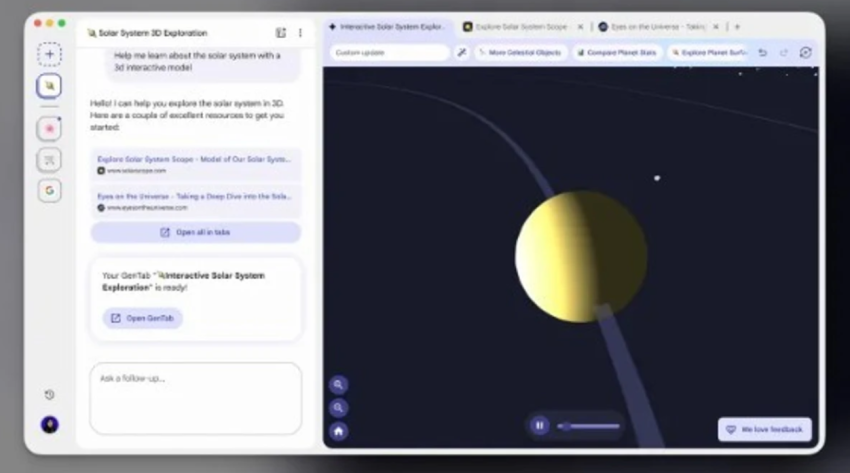Open the three-dot menu in chat header

click(x=300, y=33)
